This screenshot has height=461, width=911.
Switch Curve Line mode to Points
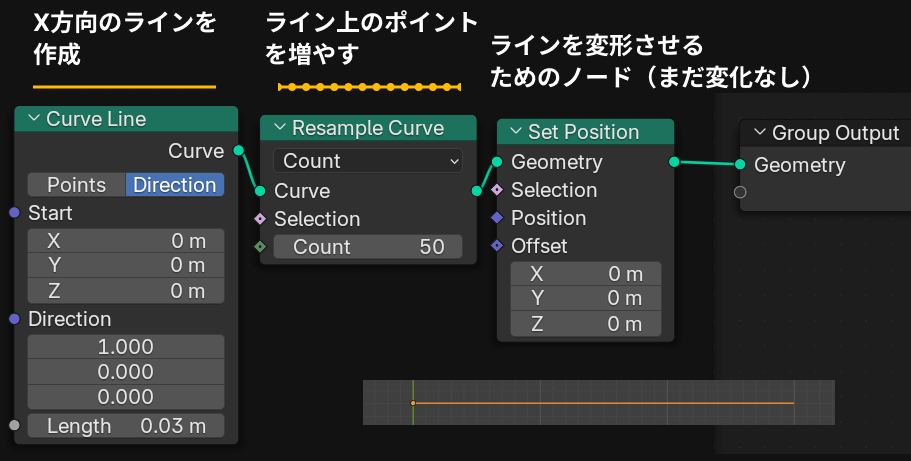coord(77,185)
